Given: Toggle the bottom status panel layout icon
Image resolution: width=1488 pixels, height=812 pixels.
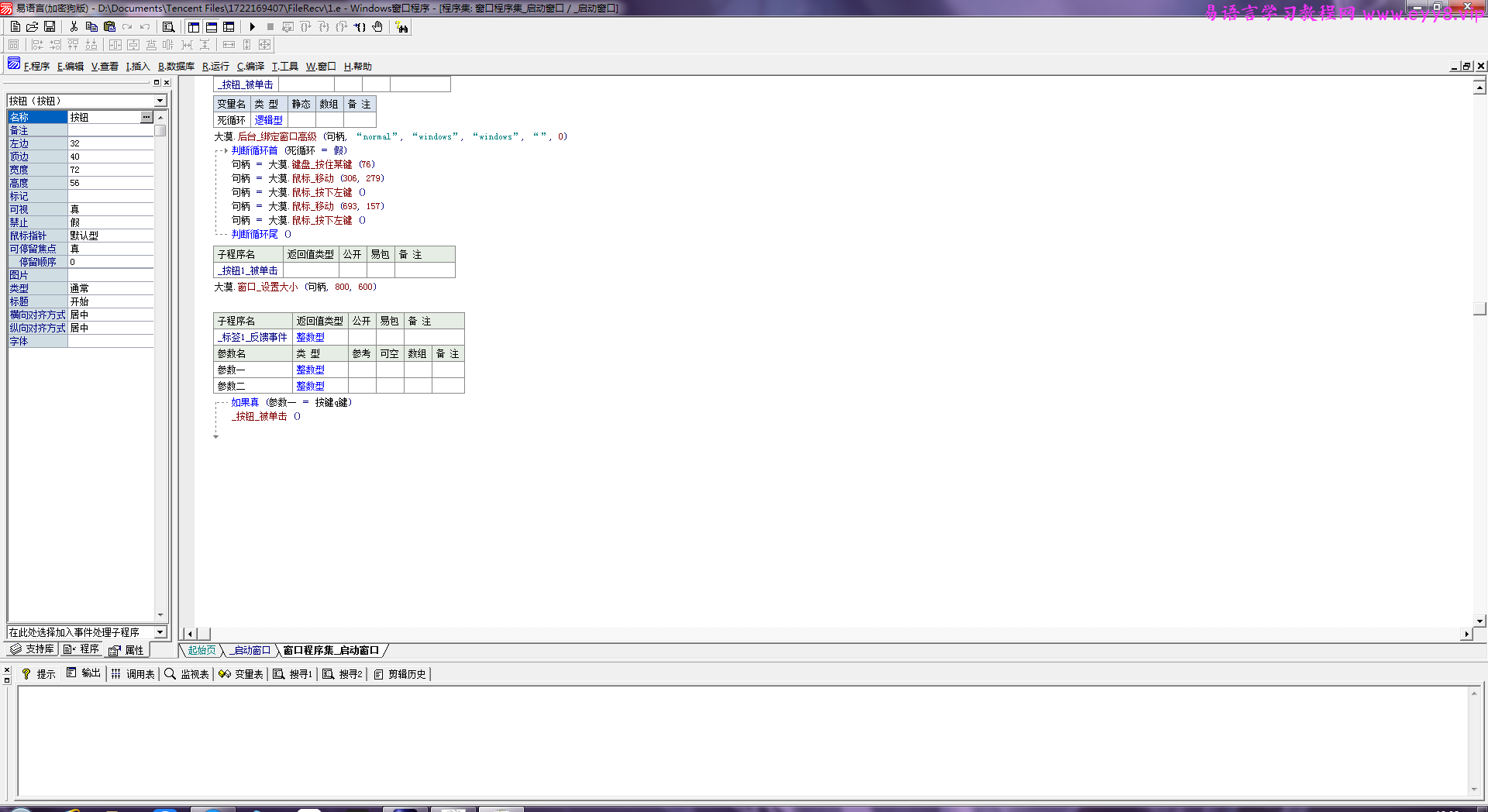Looking at the screenshot, I should 212,27.
